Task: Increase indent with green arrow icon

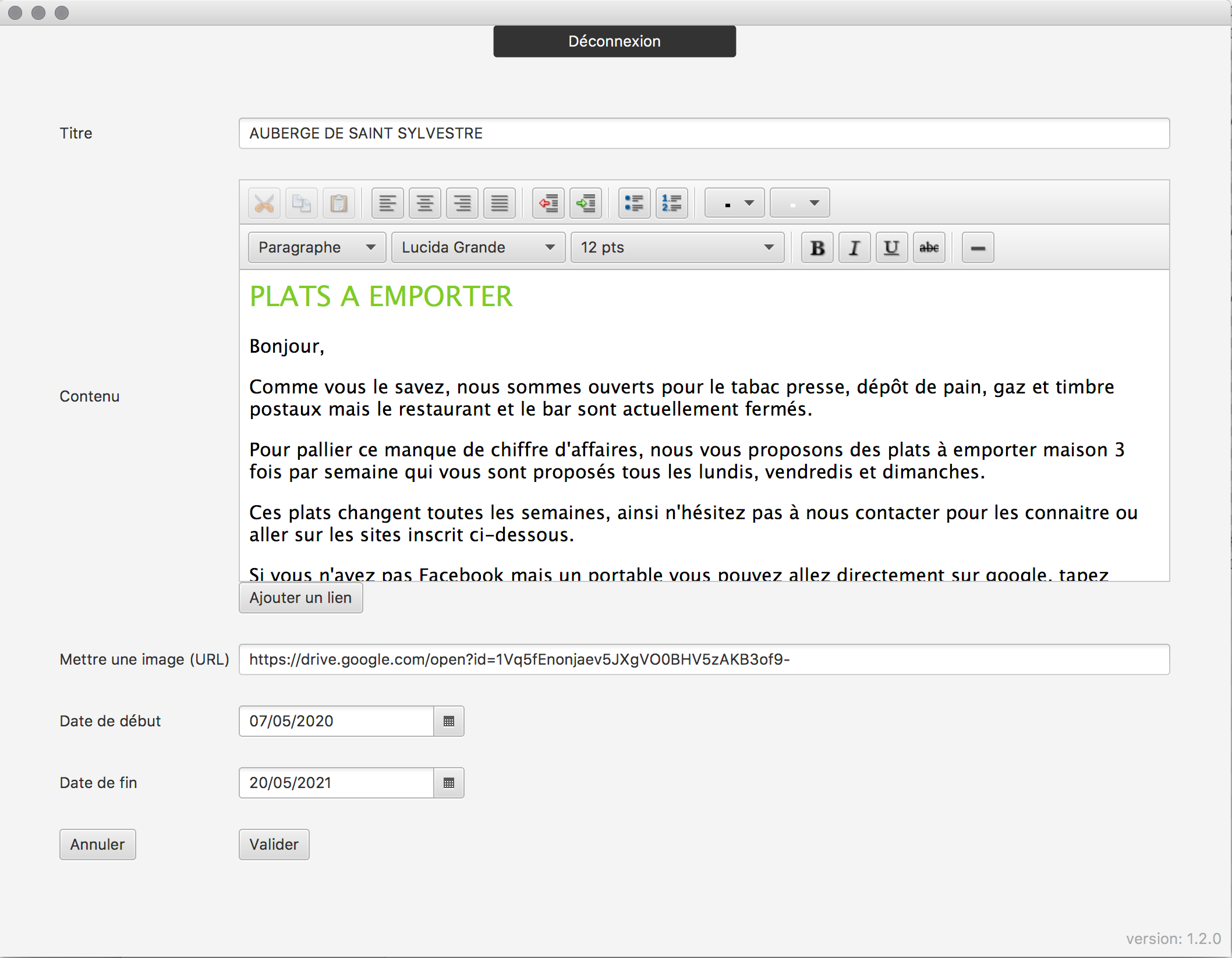Action: [585, 204]
